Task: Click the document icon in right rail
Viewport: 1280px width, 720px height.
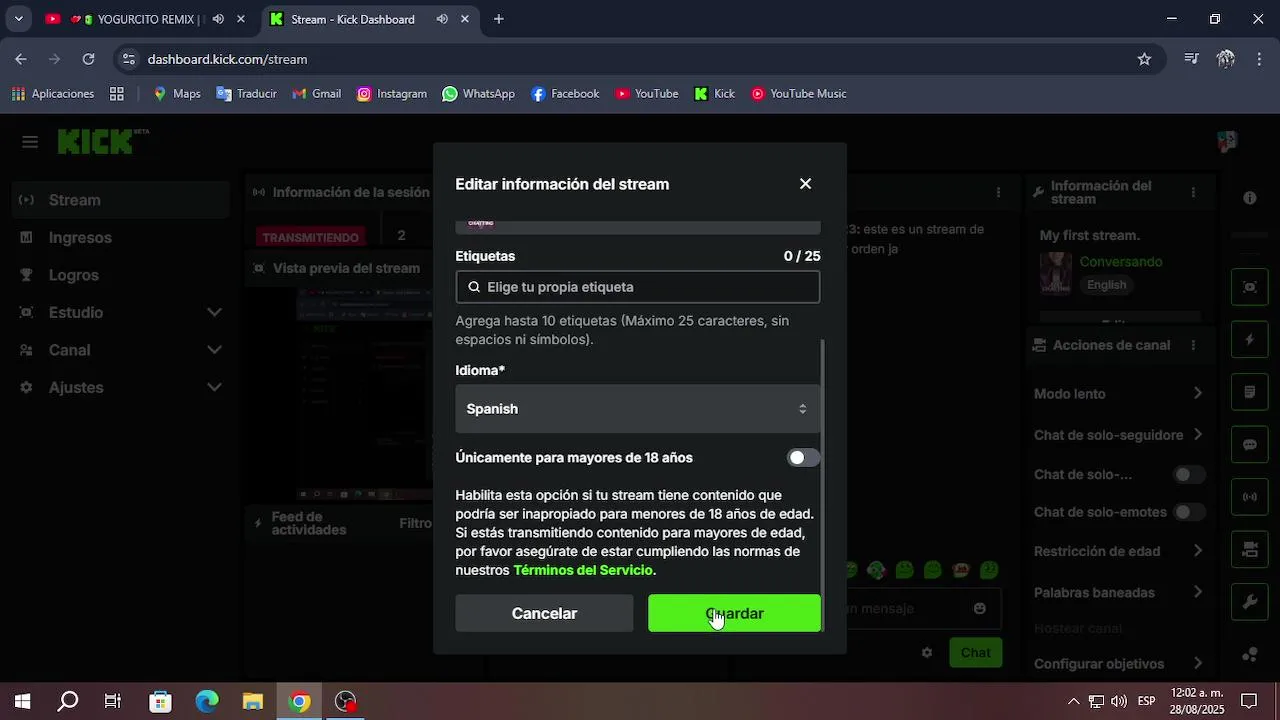Action: click(x=1249, y=392)
